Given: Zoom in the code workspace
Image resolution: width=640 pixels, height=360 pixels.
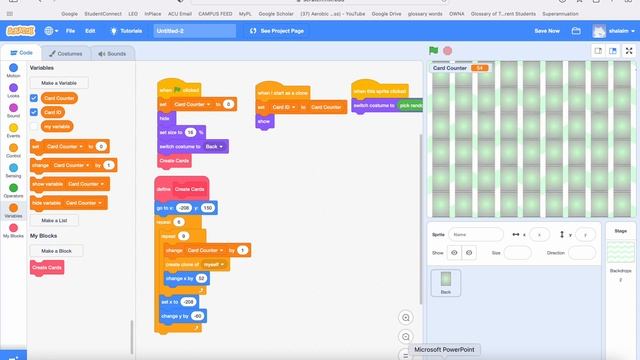Looking at the screenshot, I should pos(406,318).
